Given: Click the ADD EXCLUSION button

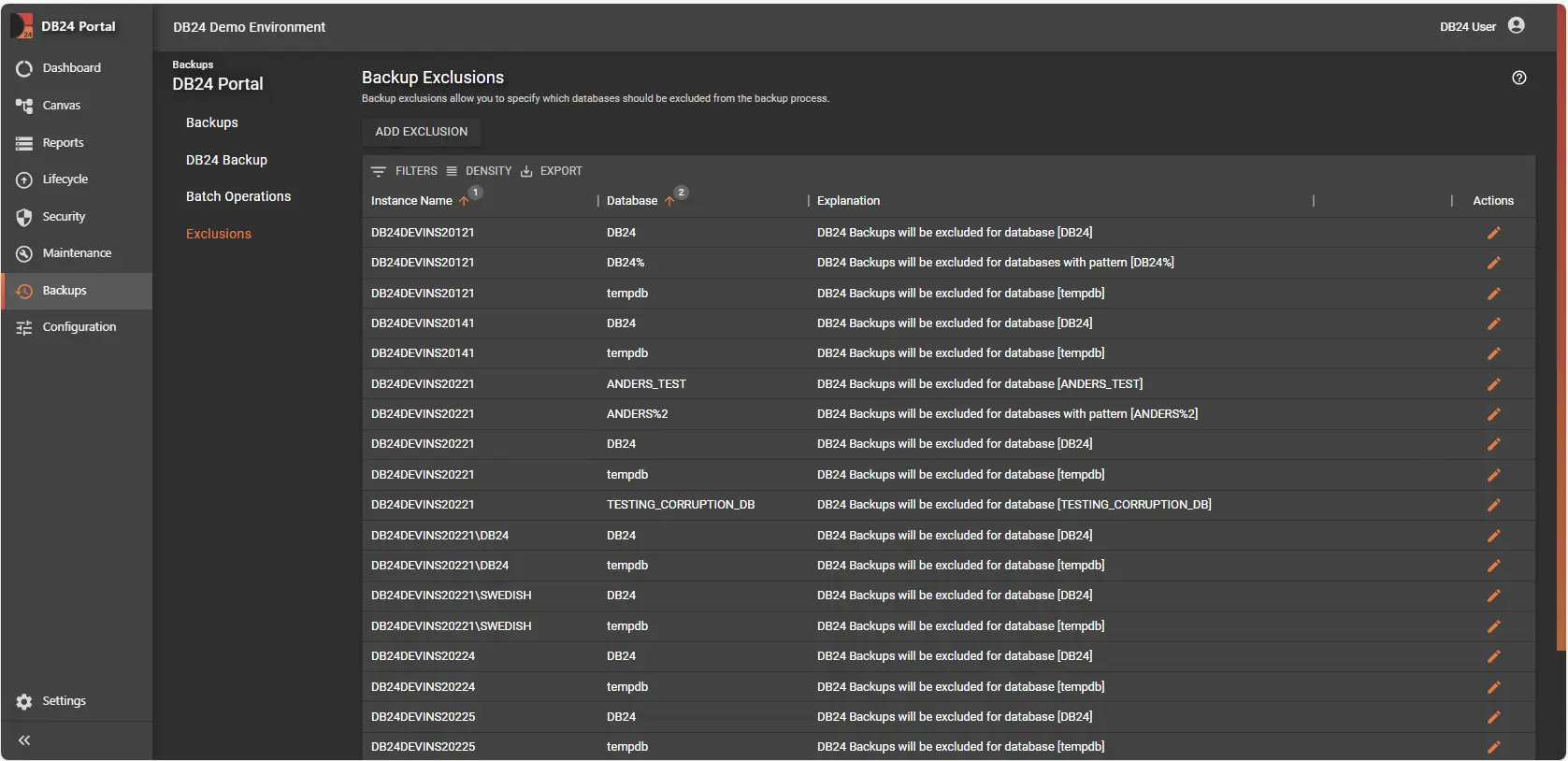Looking at the screenshot, I should click(421, 132).
